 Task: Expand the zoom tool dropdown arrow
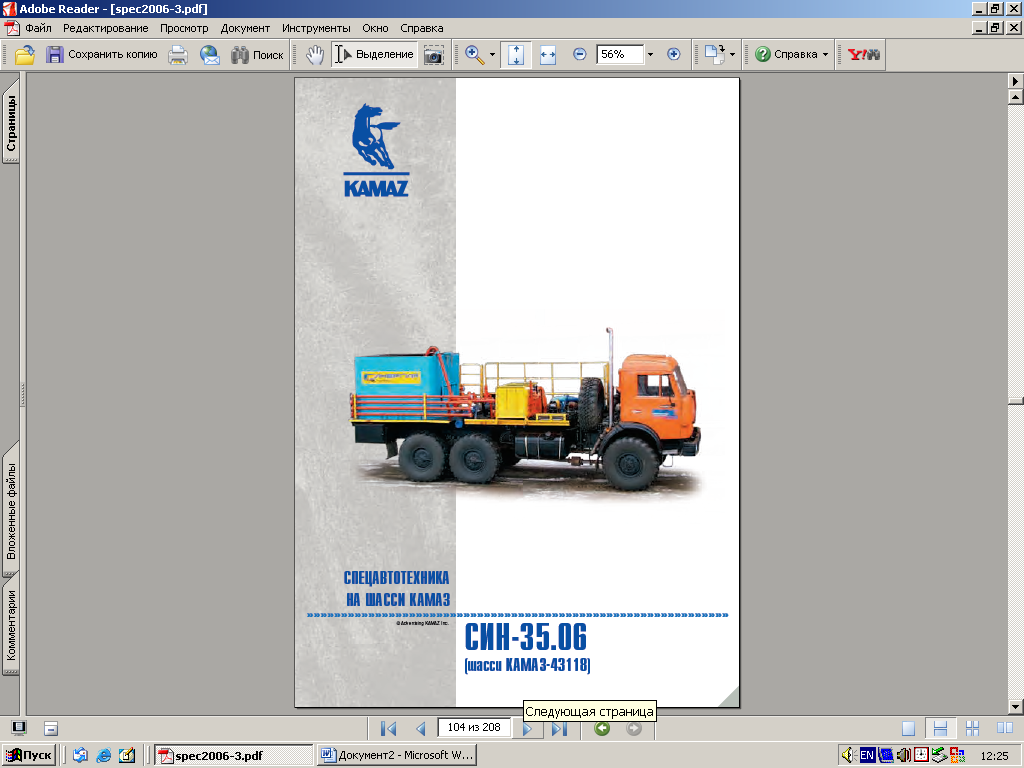point(492,55)
